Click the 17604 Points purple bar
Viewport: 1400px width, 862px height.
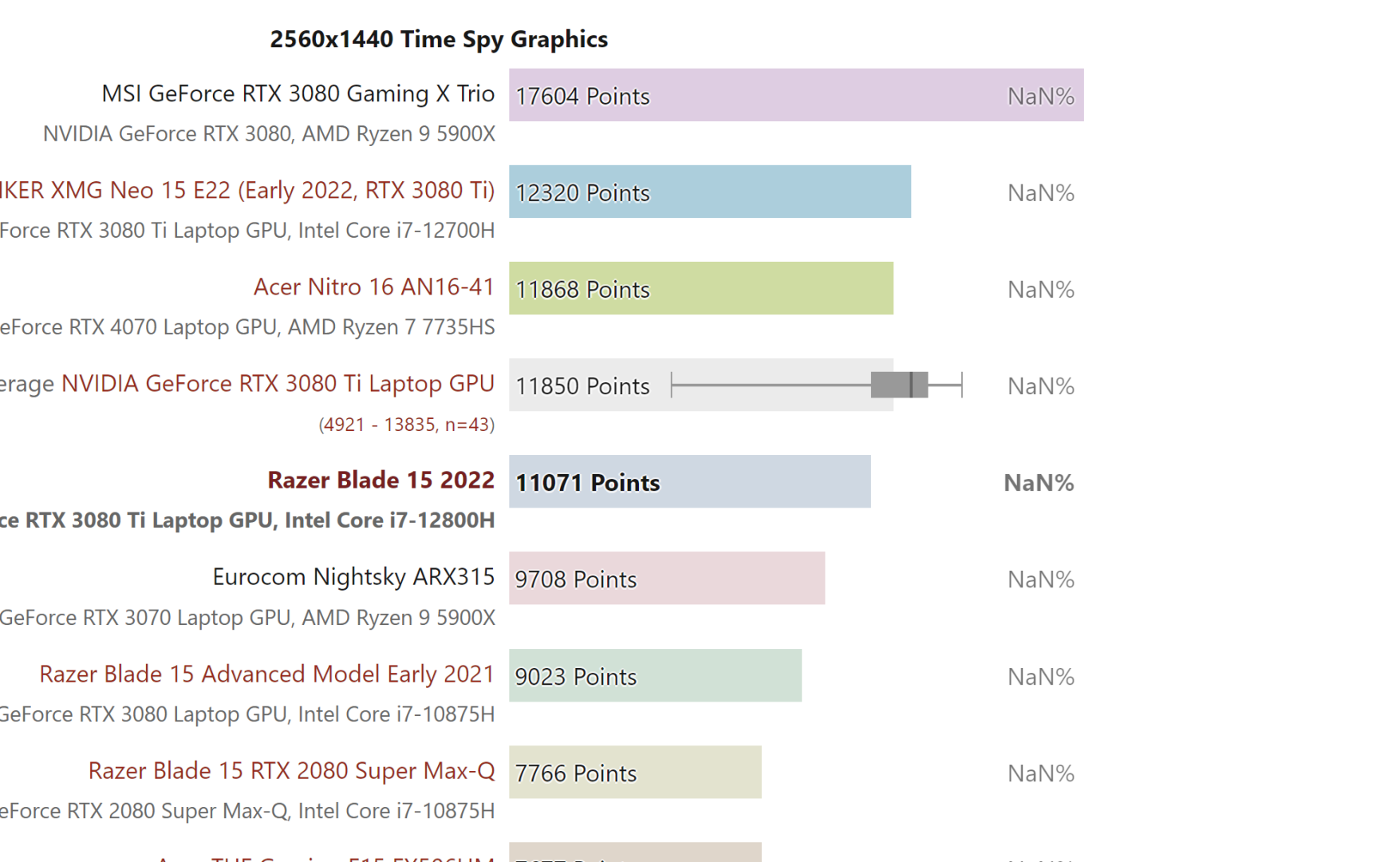pyautogui.click(x=795, y=96)
